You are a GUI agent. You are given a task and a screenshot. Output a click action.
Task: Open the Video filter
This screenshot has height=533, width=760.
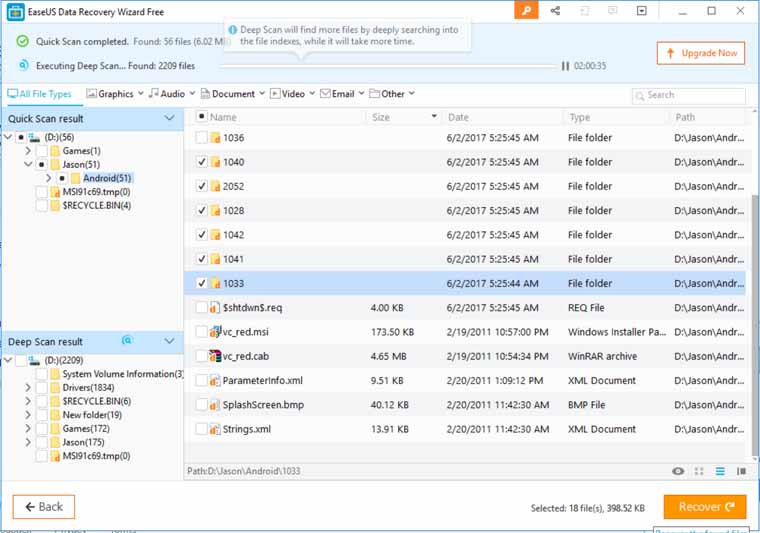[293, 94]
